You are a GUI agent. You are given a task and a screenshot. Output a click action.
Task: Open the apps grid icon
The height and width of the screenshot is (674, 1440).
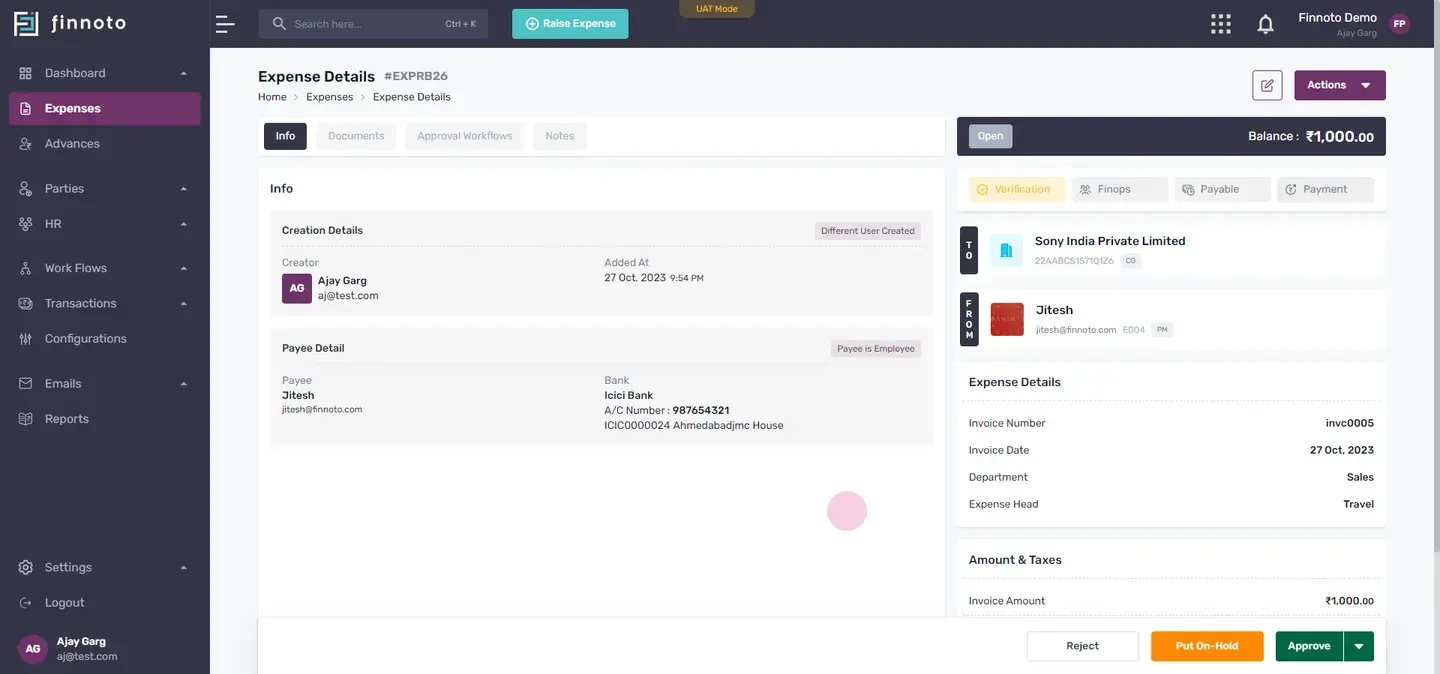click(1221, 24)
